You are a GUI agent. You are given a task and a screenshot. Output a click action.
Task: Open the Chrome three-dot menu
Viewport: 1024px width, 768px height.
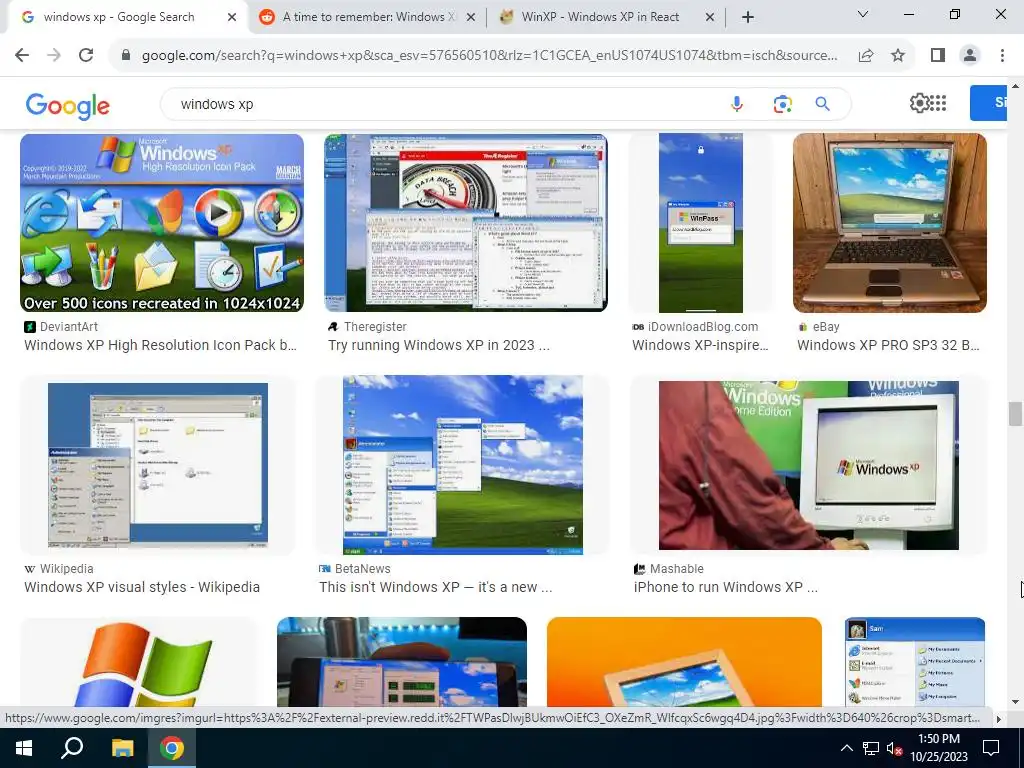[1002, 56]
